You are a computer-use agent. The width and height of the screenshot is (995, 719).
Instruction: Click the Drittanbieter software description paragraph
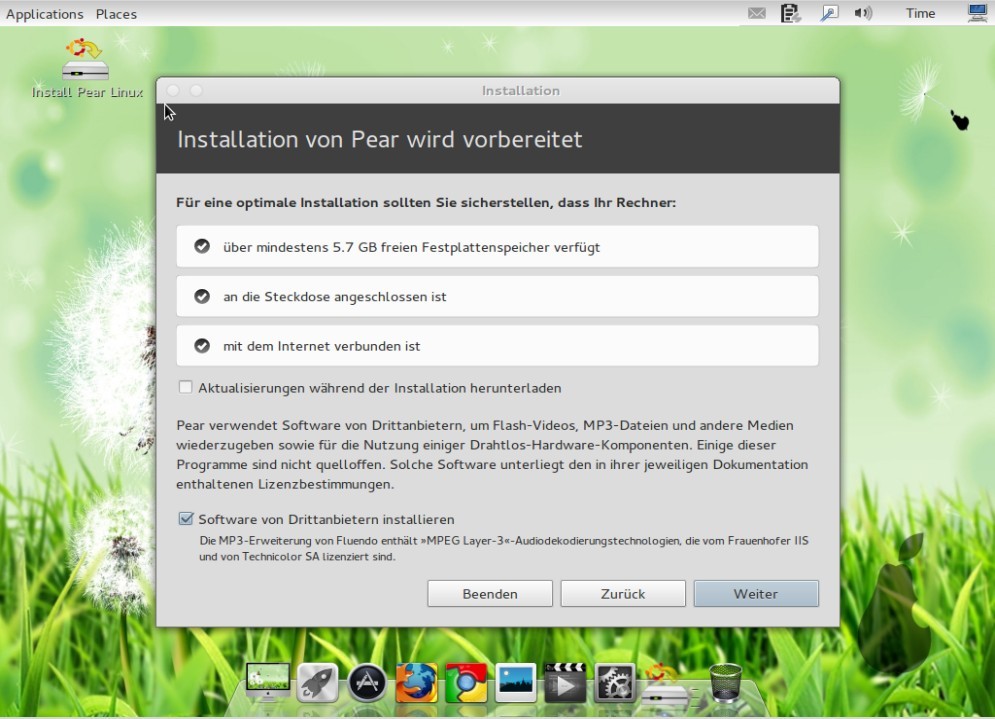[x=492, y=454]
